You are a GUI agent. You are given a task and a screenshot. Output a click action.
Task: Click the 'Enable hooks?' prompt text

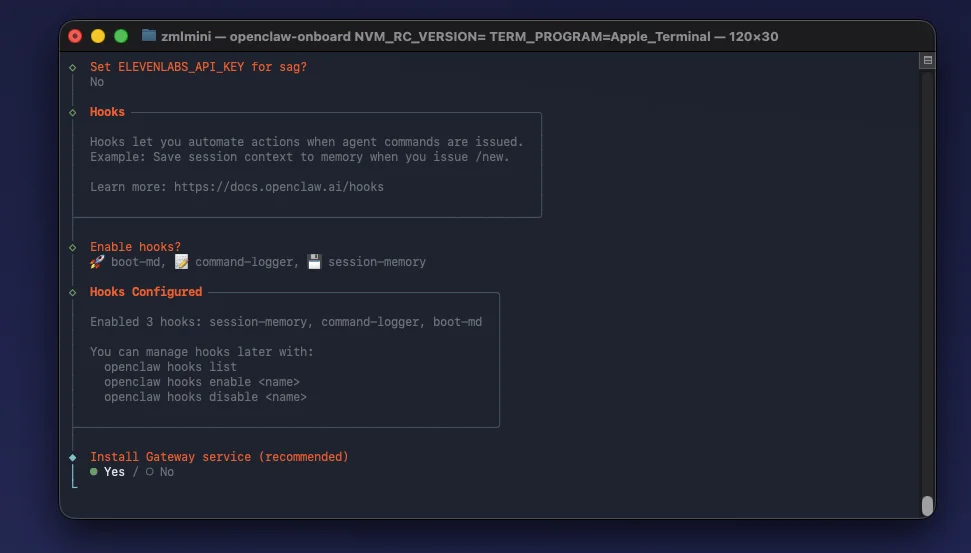[x=135, y=247]
